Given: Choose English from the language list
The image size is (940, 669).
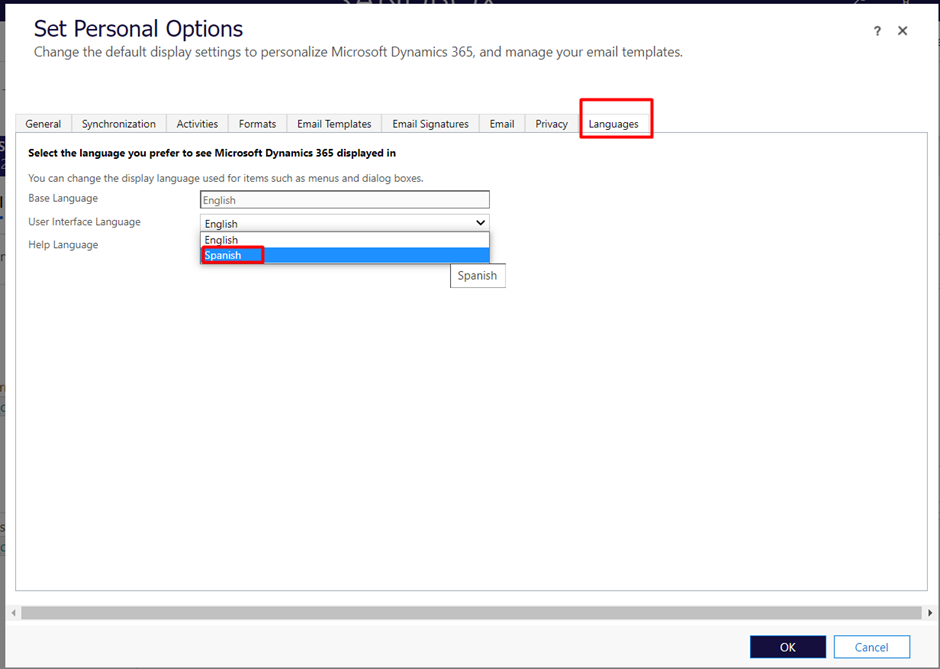Looking at the screenshot, I should 345,240.
